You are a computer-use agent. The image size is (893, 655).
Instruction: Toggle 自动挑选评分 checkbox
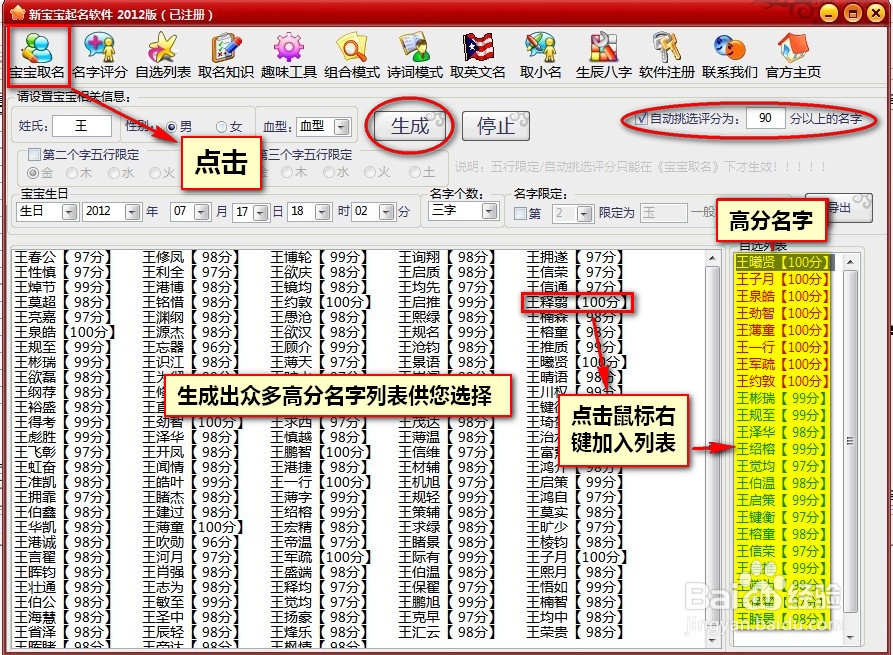[642, 118]
